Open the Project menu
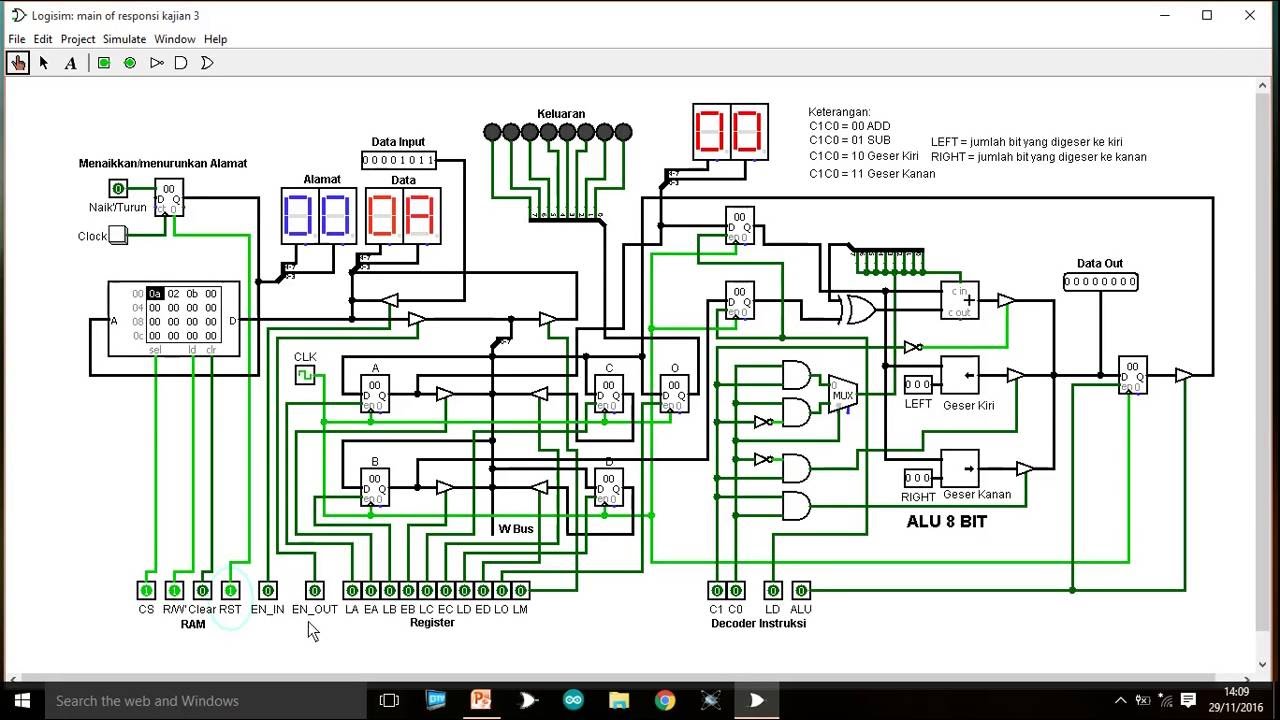The width and height of the screenshot is (1280, 720). point(78,39)
